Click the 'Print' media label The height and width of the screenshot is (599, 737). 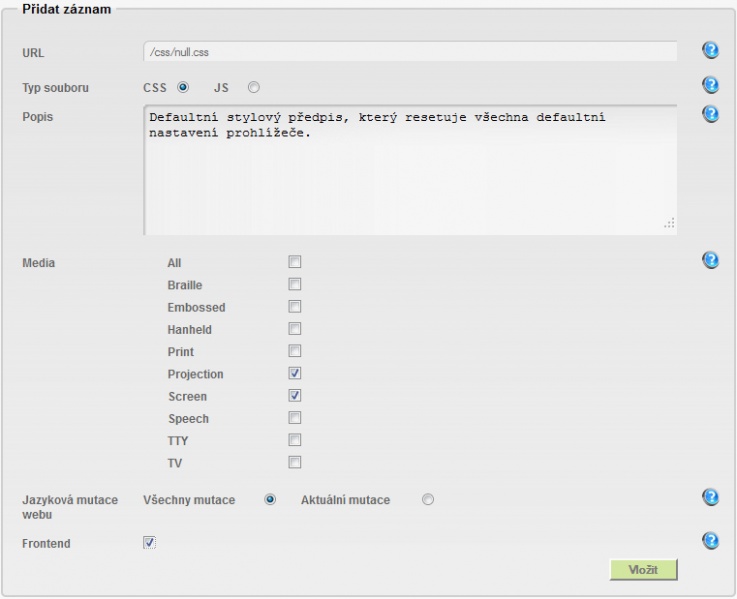(180, 352)
